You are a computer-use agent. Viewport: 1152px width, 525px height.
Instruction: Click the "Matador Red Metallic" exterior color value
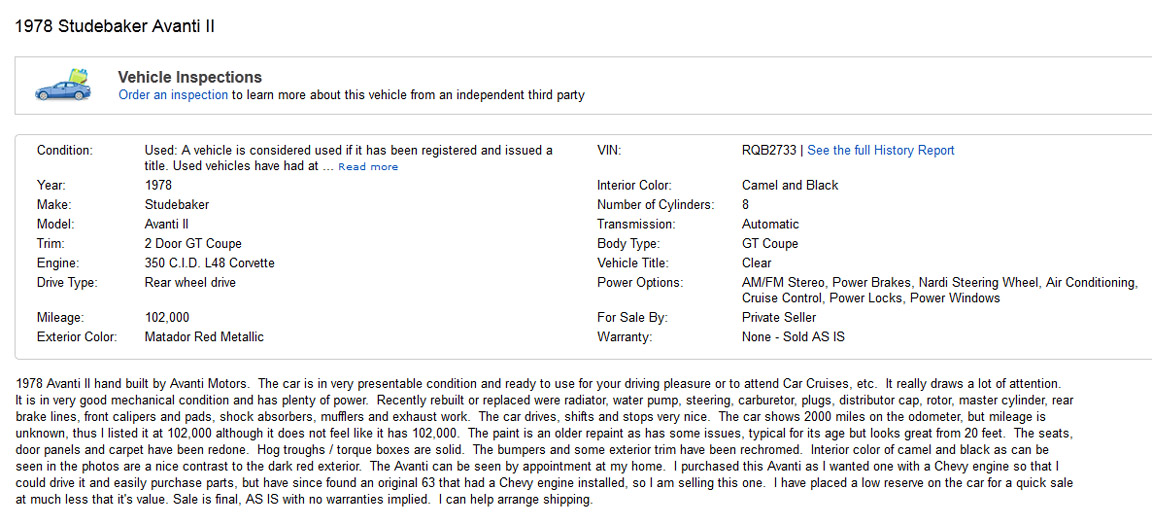point(204,337)
